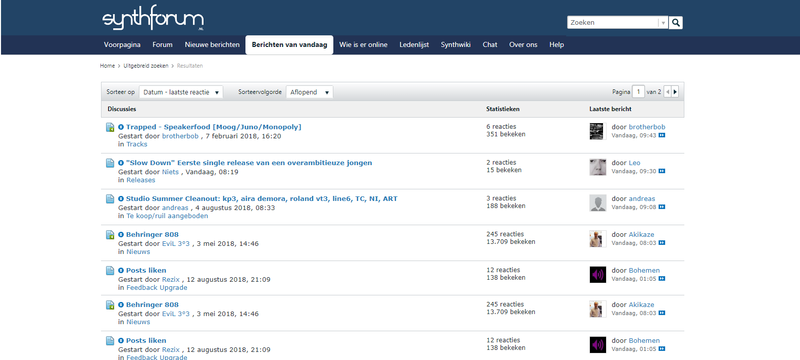Go to last post in Trapped thread
The width and height of the screenshot is (800, 360).
[662, 136]
